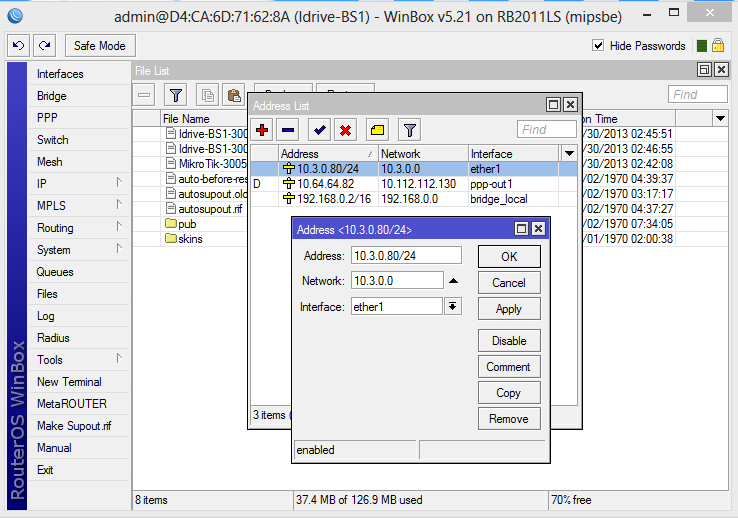Click the red plus Add address icon
The image size is (738, 518).
click(x=262, y=130)
